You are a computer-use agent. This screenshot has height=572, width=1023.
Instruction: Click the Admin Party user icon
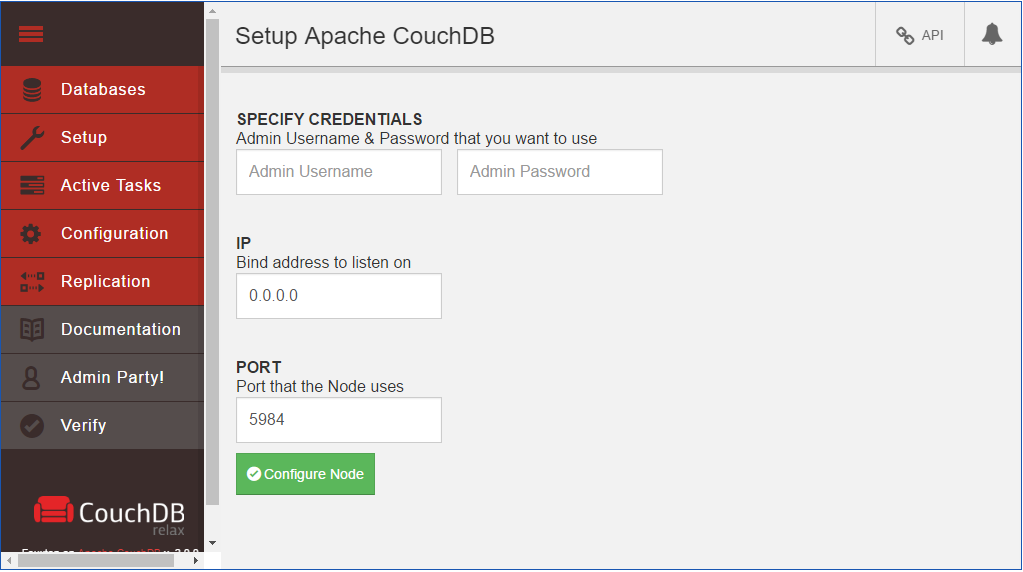pos(32,378)
